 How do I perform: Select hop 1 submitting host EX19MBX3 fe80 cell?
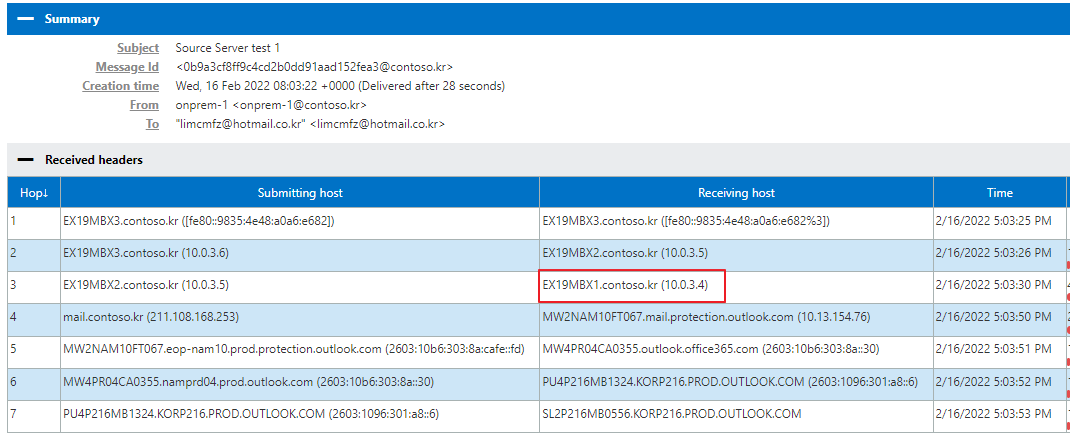[x=198, y=221]
